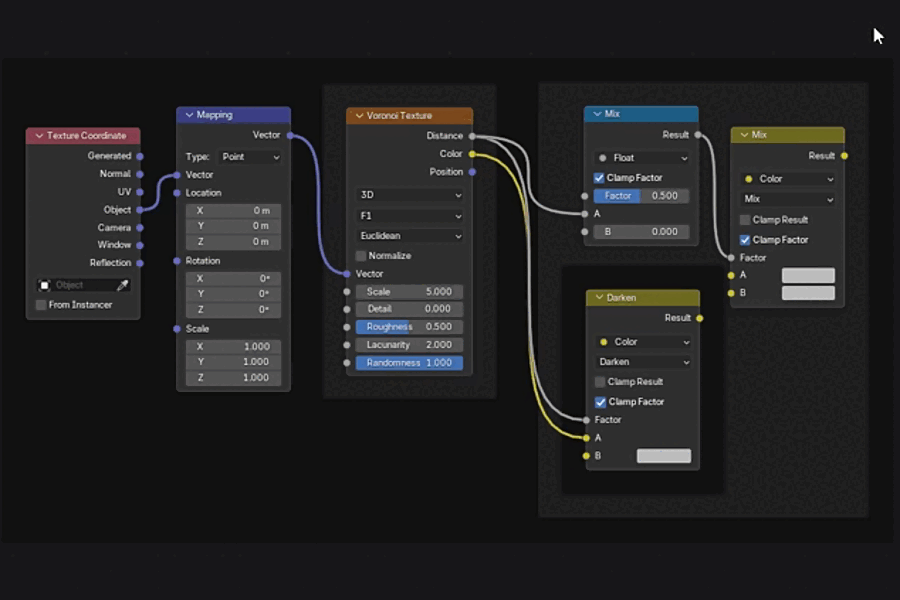Click the yellow Mix node Factor input socket
This screenshot has height=600, width=900.
pos(731,258)
